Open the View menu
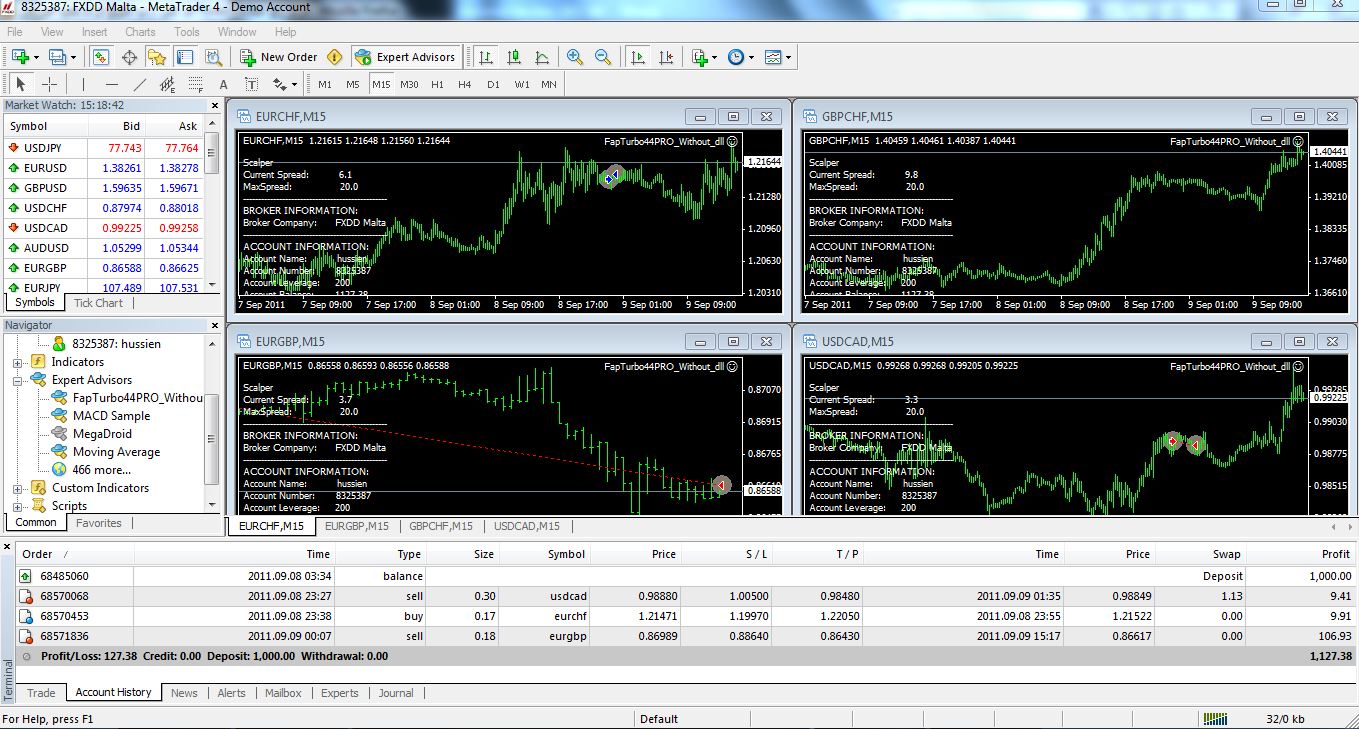Image resolution: width=1359 pixels, height=729 pixels. click(x=52, y=32)
